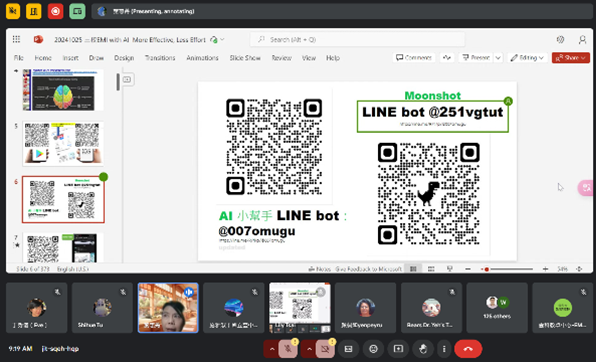Expand the file name dropdown chevron

(x=222, y=40)
